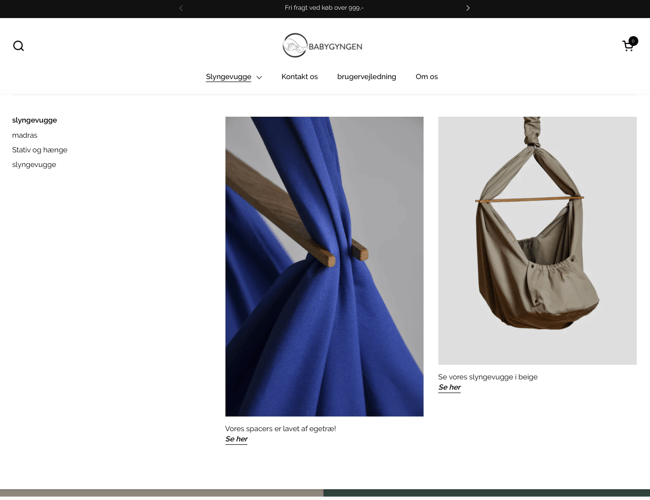Click 'Vores spacers er lavet af egetræ!' caption
Screen dimensions: 650x500
[280, 429]
